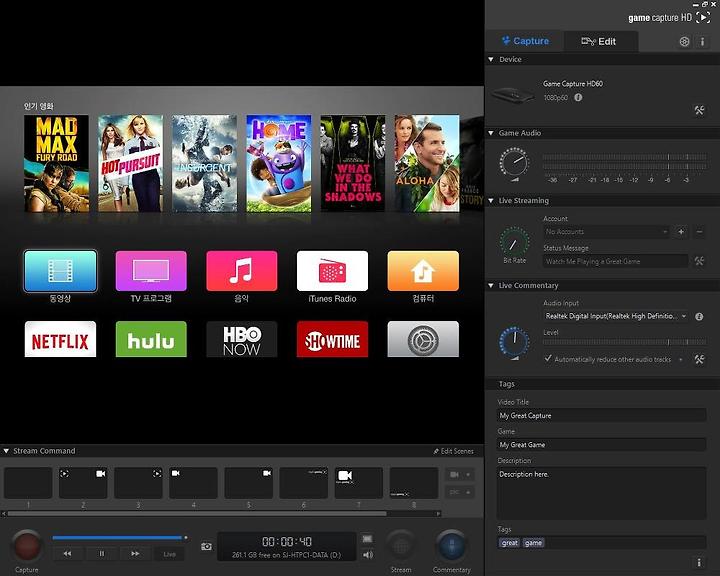Jump to Live view
This screenshot has height=576, width=720.
tap(169, 554)
